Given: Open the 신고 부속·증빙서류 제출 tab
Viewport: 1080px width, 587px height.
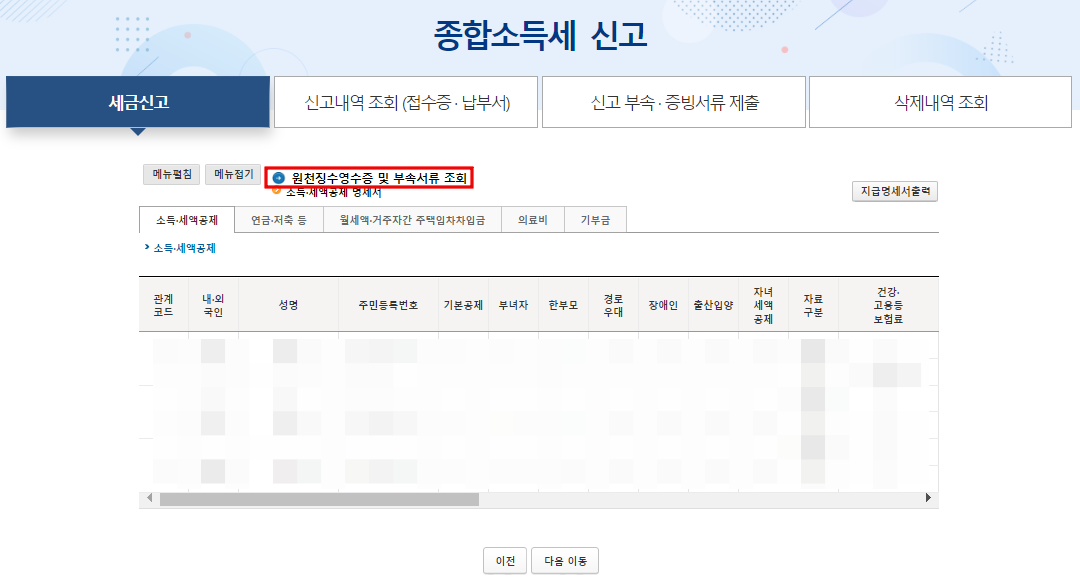Looking at the screenshot, I should click(673, 102).
